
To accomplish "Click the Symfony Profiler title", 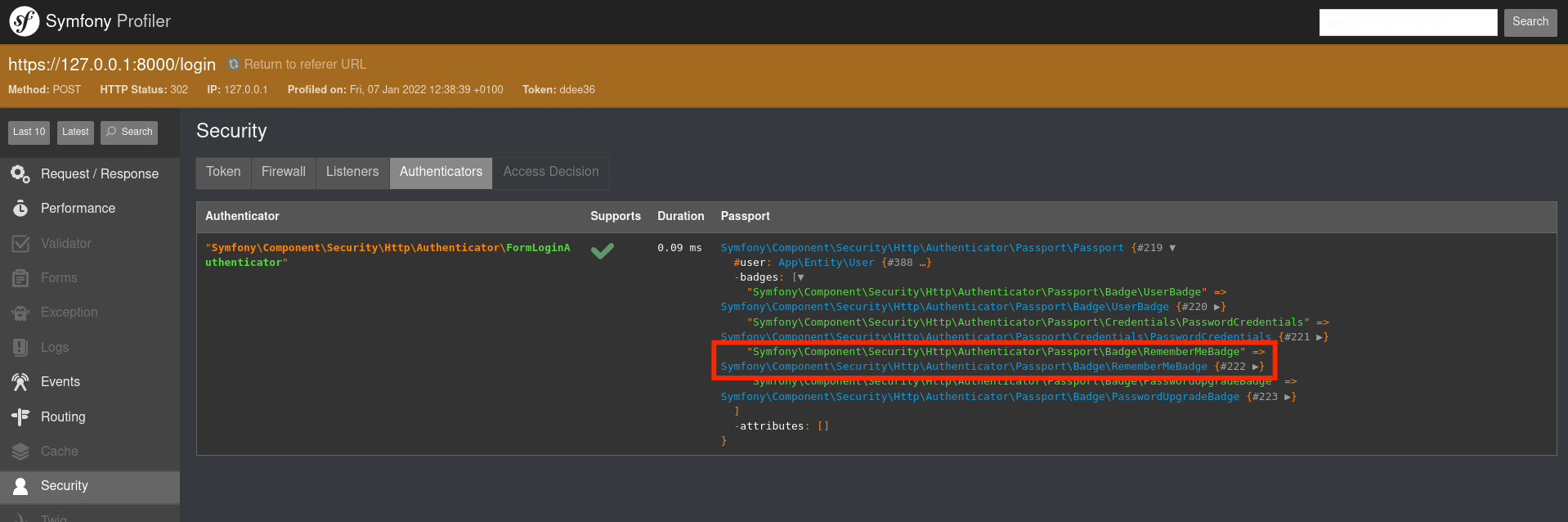I will (x=108, y=21).
